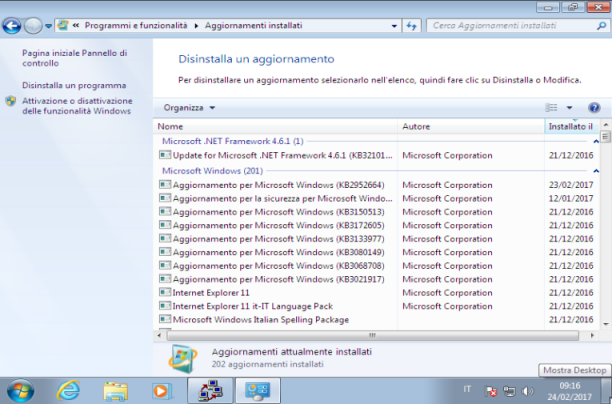Screen dimensions: 612x404
Task: Sort by the Installato il column header
Action: (x=571, y=126)
